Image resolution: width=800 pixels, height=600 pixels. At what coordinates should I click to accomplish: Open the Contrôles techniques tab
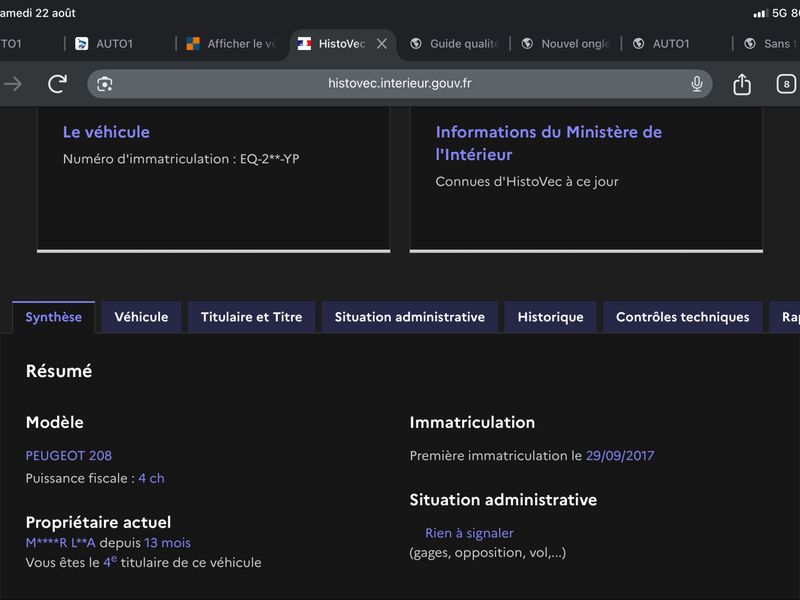683,317
